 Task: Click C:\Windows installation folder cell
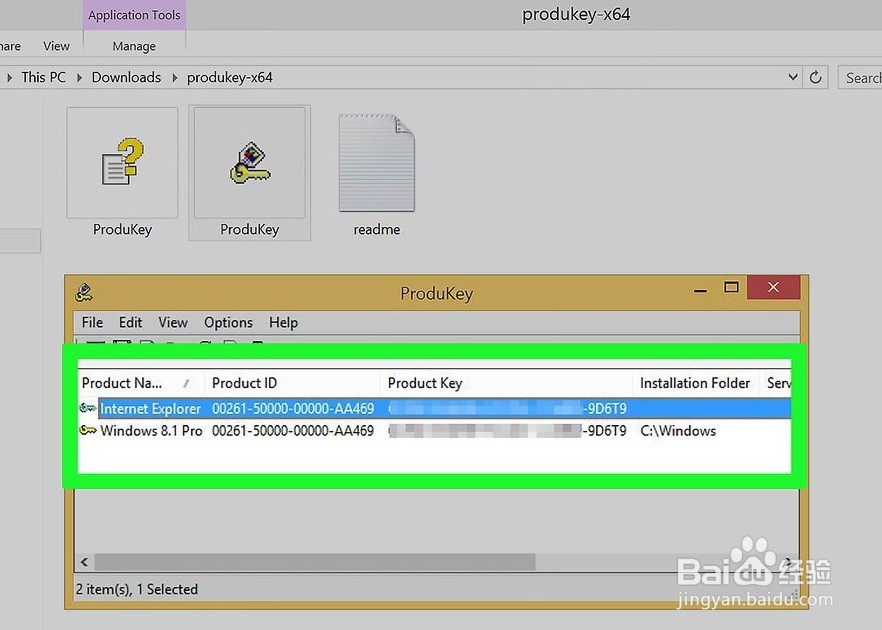click(x=678, y=431)
